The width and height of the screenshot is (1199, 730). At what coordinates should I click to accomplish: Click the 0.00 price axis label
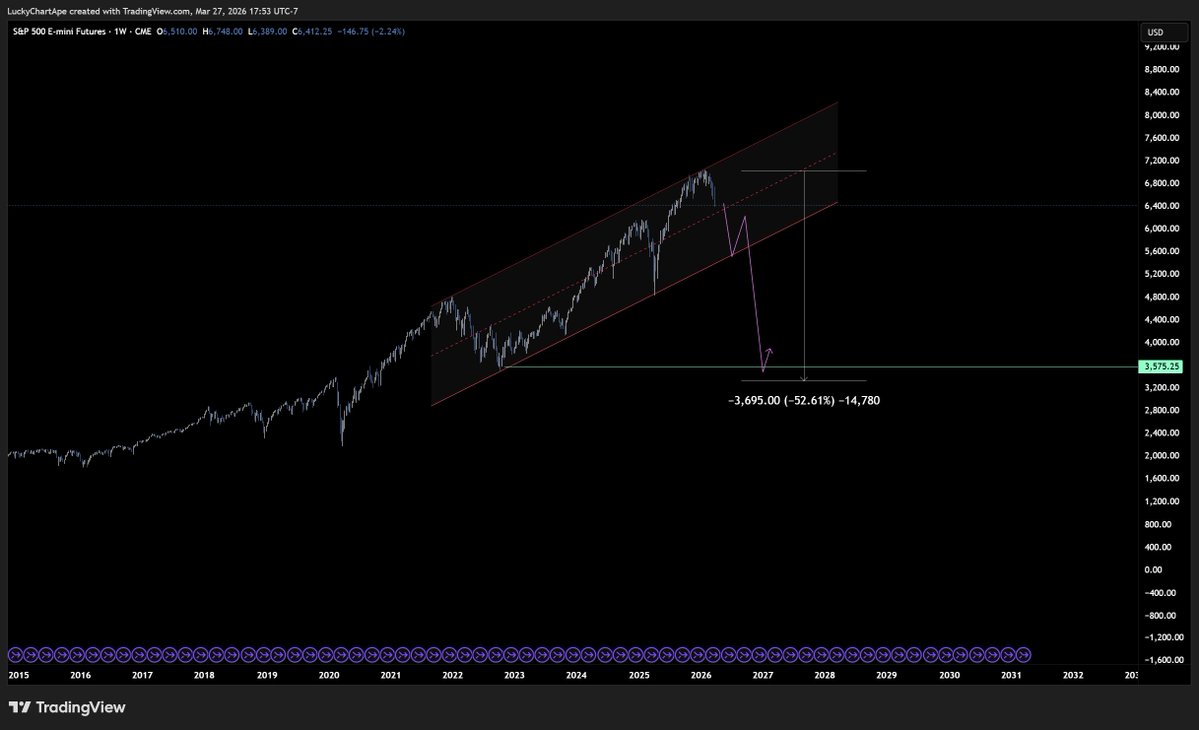1153,569
